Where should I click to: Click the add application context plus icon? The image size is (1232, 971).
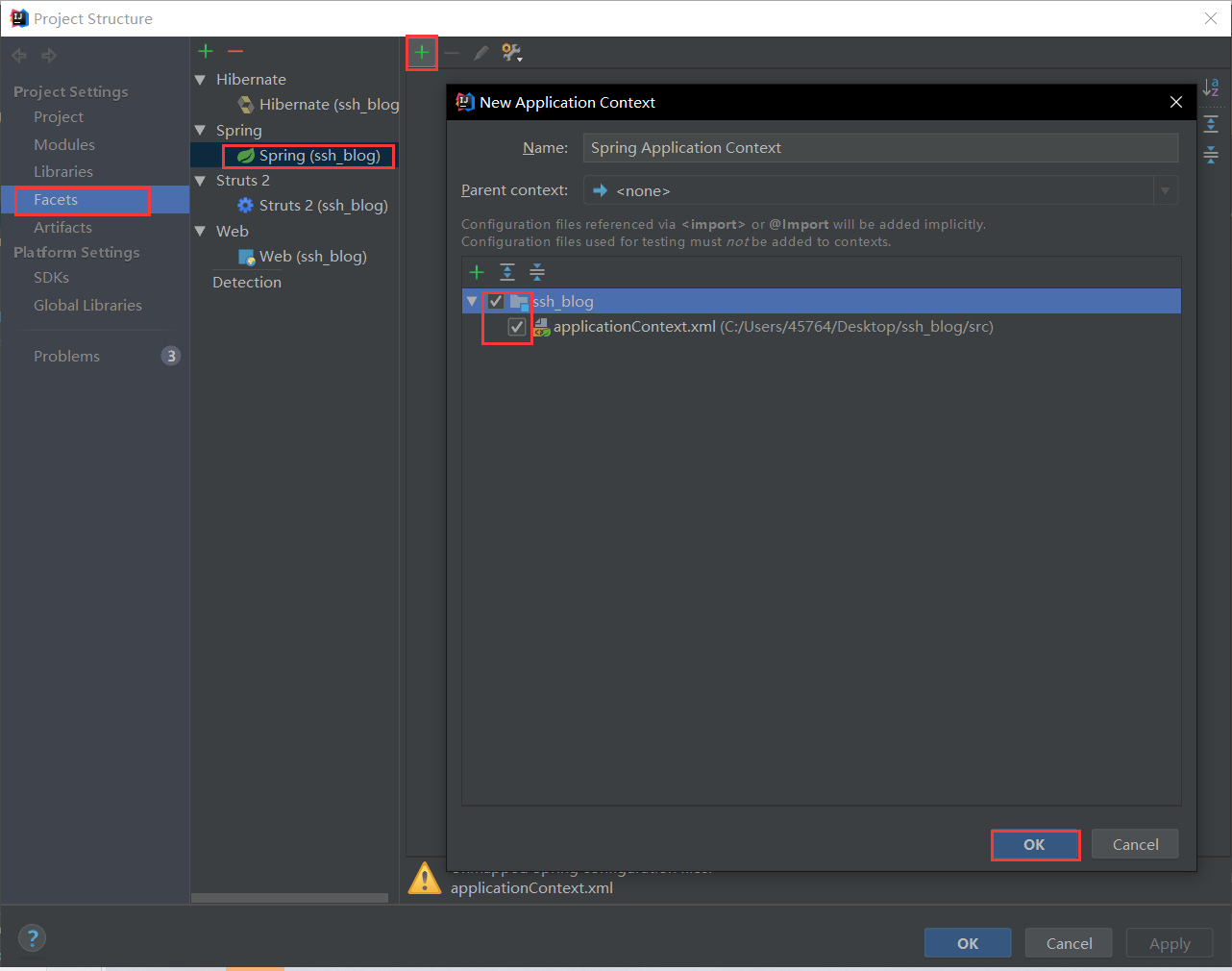[x=422, y=52]
